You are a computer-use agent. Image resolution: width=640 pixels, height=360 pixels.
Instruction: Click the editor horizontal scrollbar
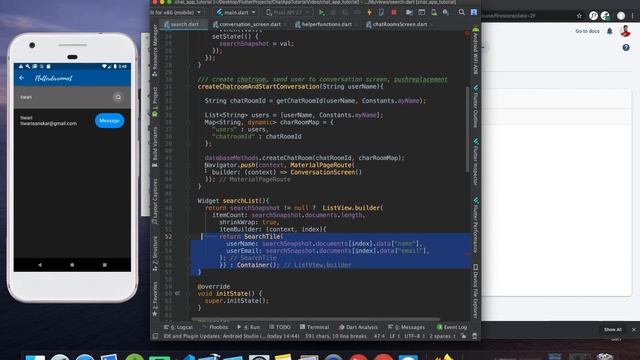point(316,319)
